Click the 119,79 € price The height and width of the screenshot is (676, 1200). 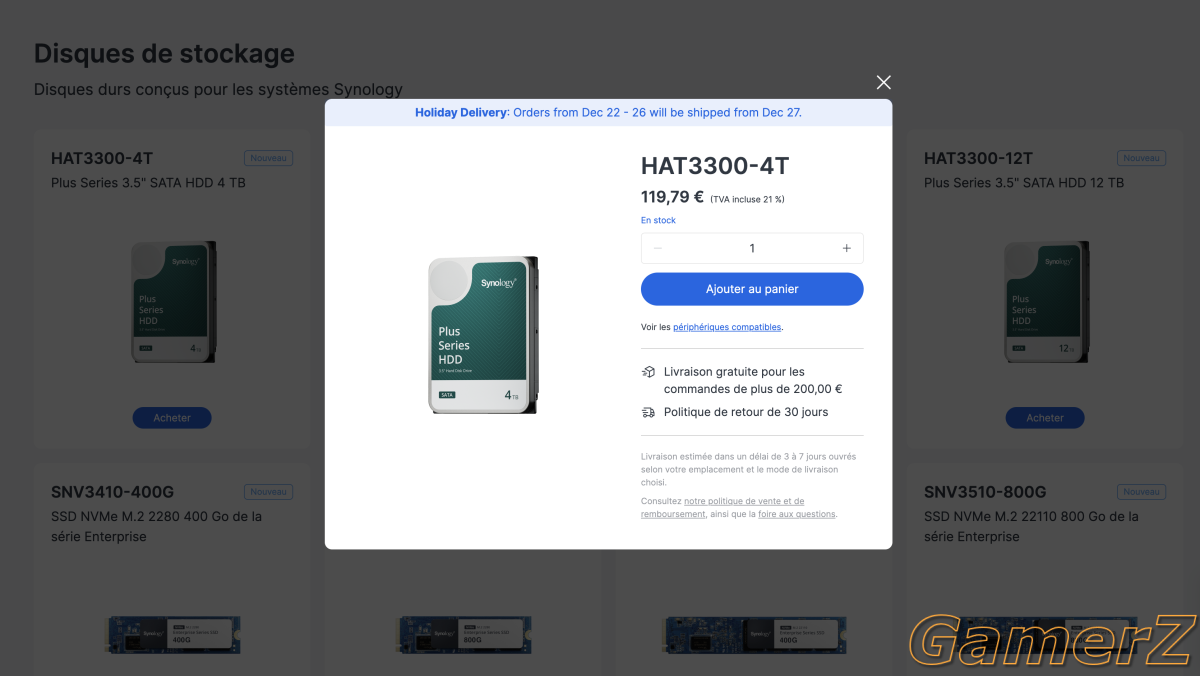coord(672,197)
